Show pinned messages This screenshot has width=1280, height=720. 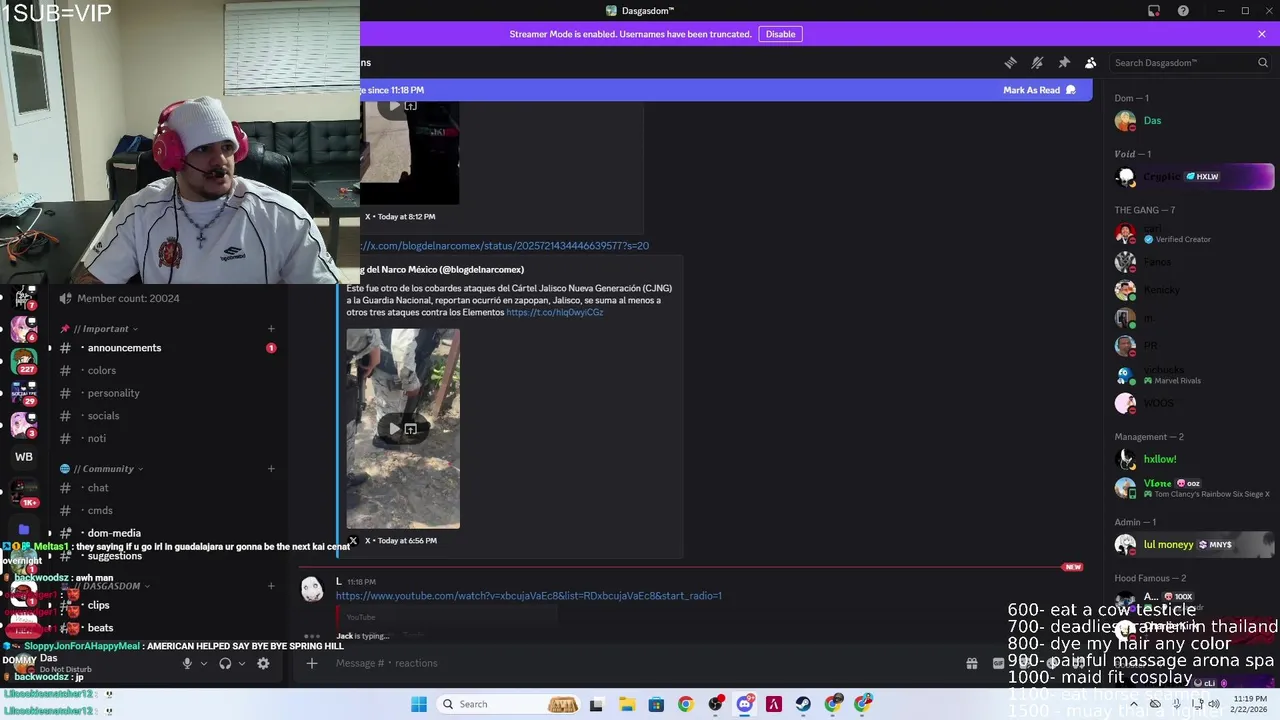click(x=1064, y=62)
